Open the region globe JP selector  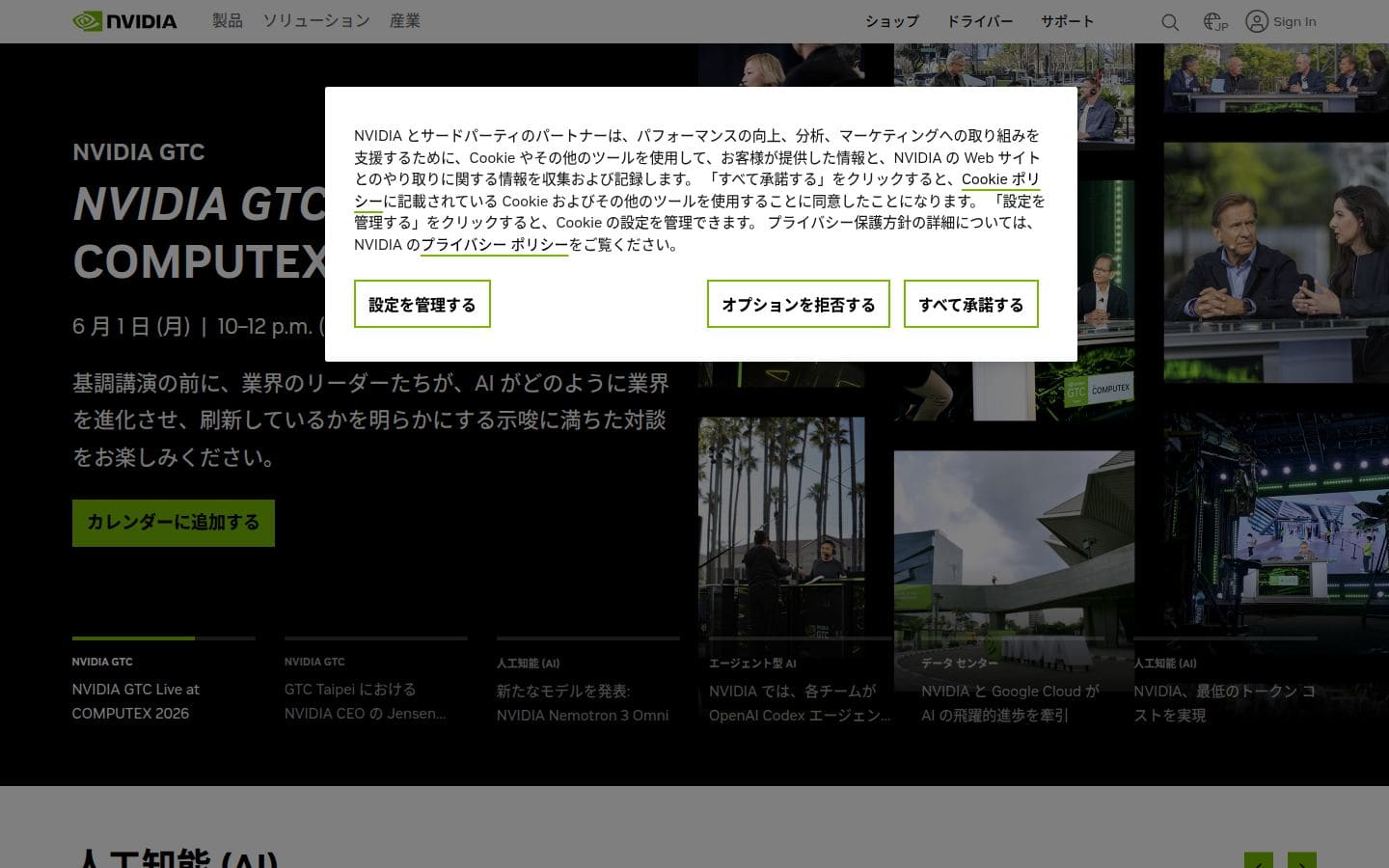[x=1215, y=21]
